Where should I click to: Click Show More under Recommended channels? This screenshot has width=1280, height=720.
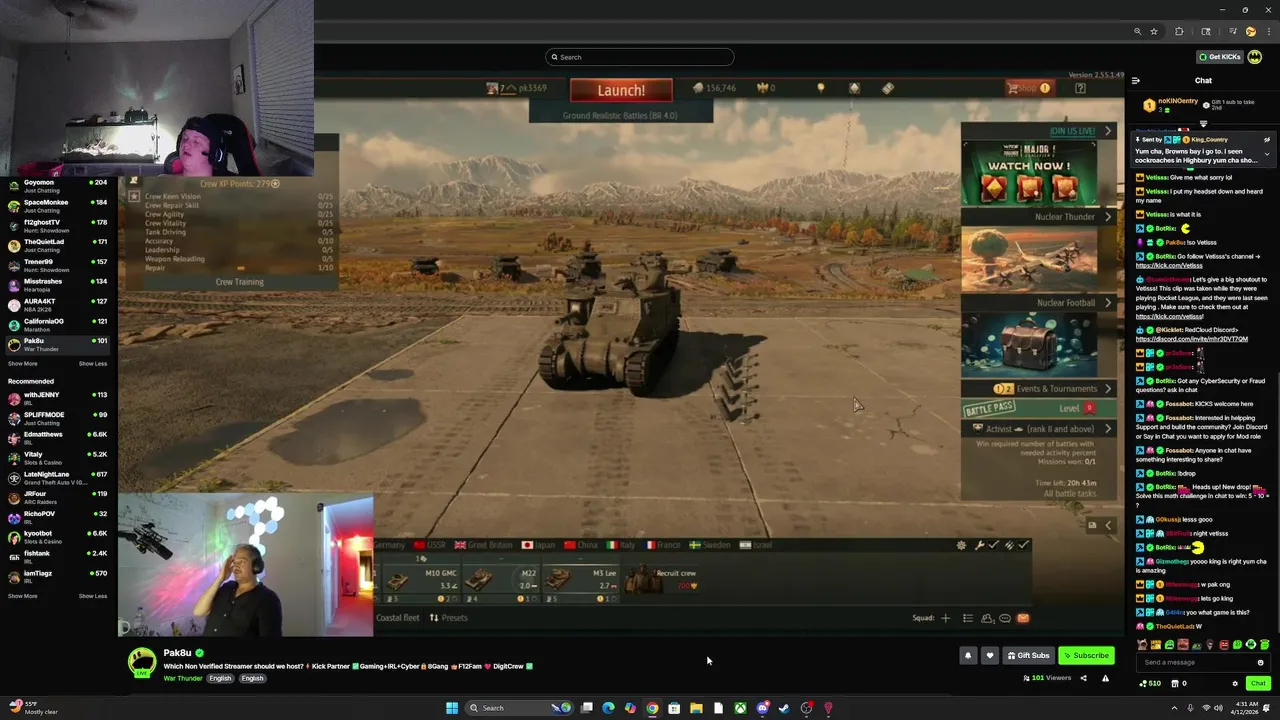tap(22, 596)
